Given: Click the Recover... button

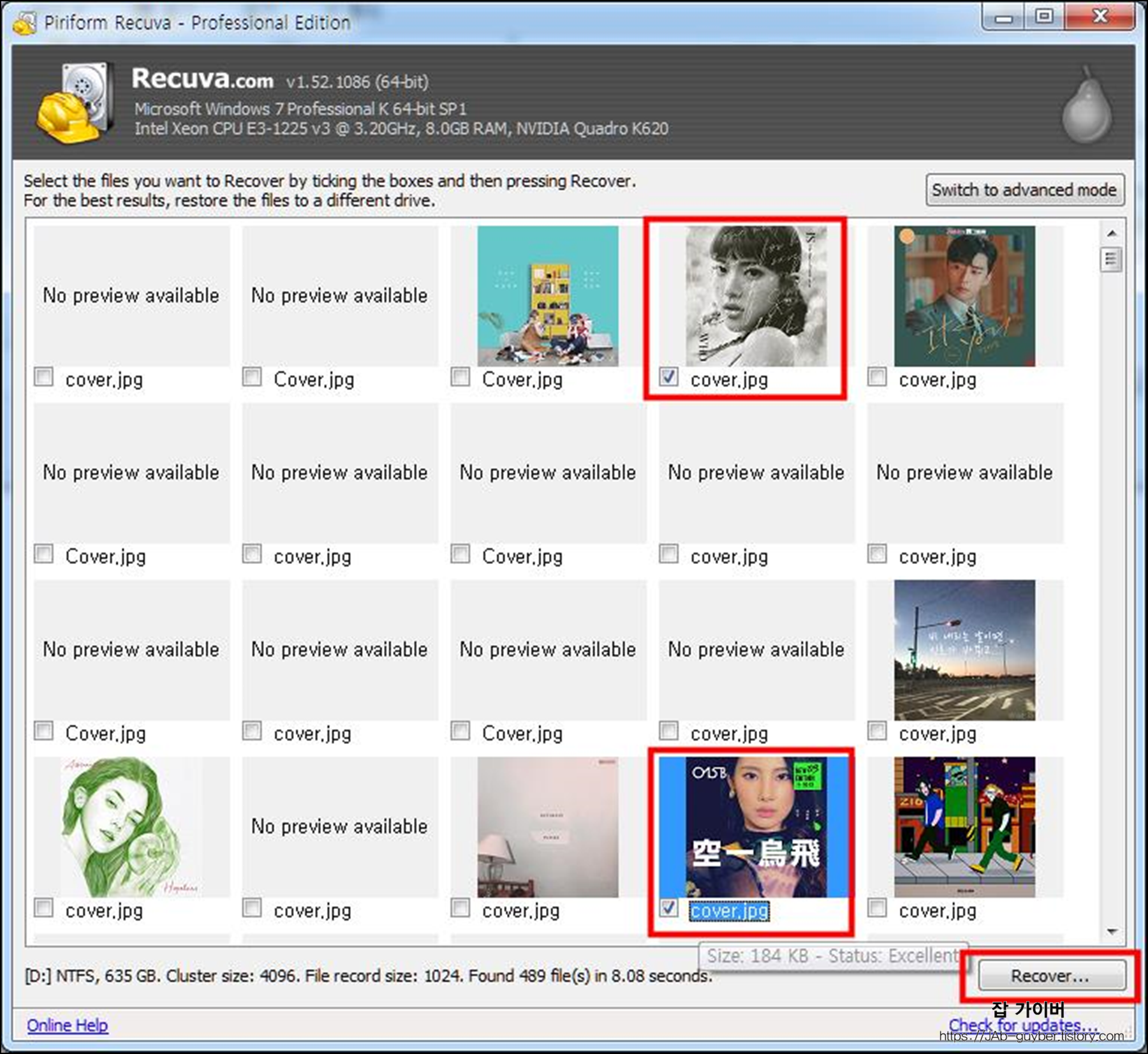Looking at the screenshot, I should pos(1052,976).
